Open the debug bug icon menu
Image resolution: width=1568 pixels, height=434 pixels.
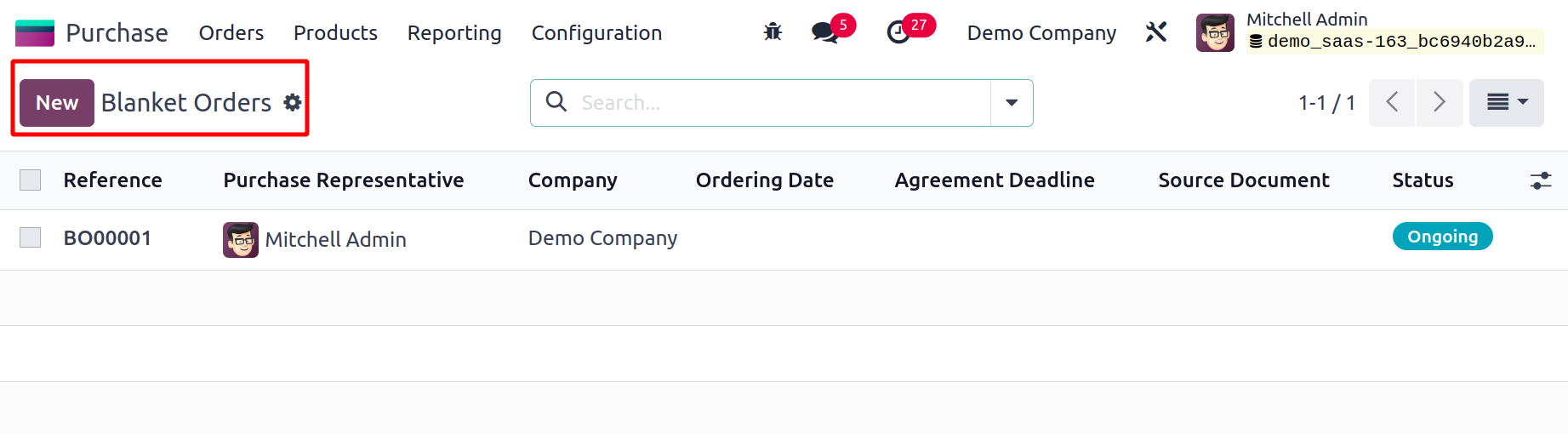click(773, 32)
